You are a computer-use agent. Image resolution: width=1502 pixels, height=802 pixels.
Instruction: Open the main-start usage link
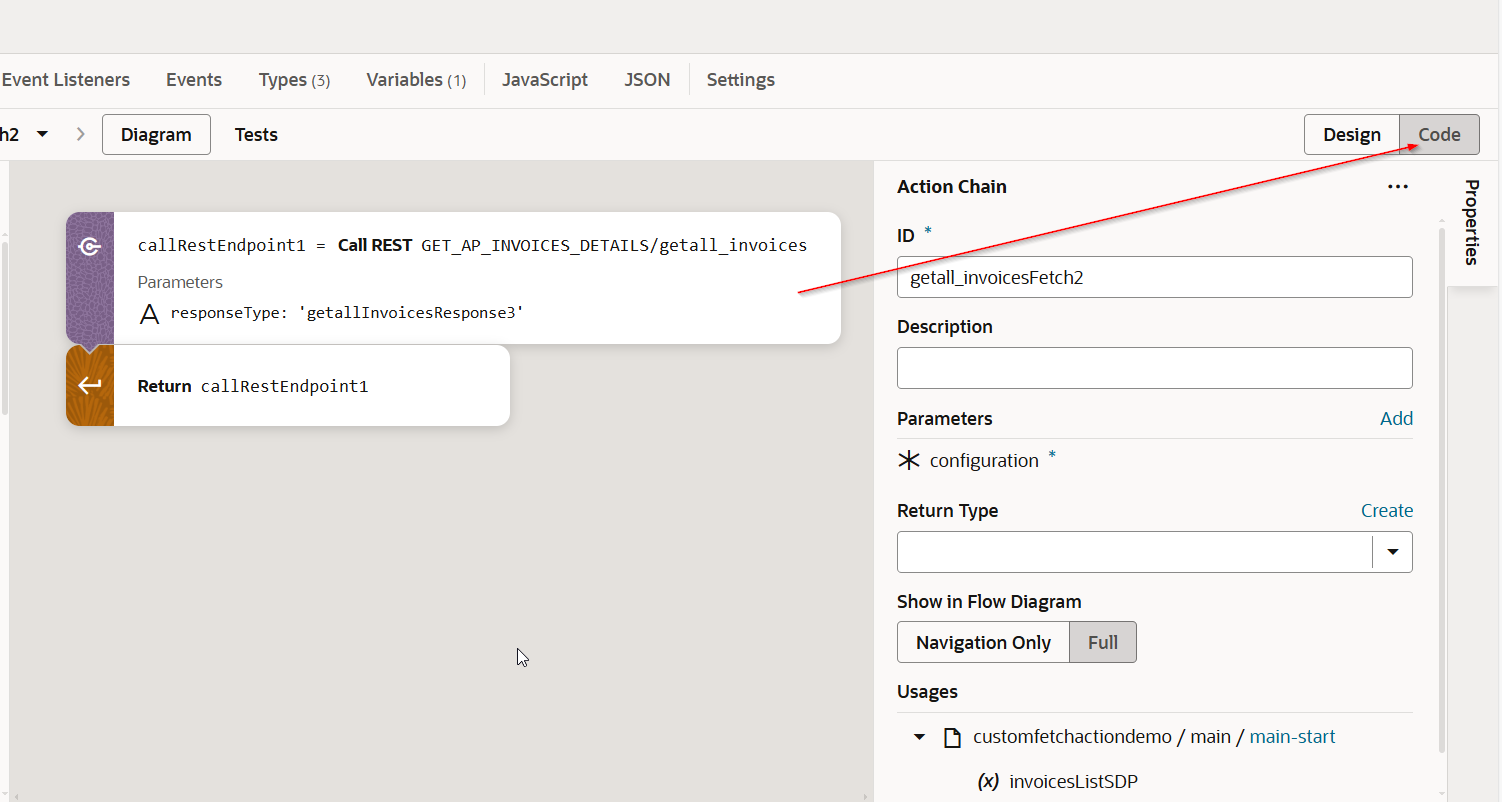tap(1292, 737)
